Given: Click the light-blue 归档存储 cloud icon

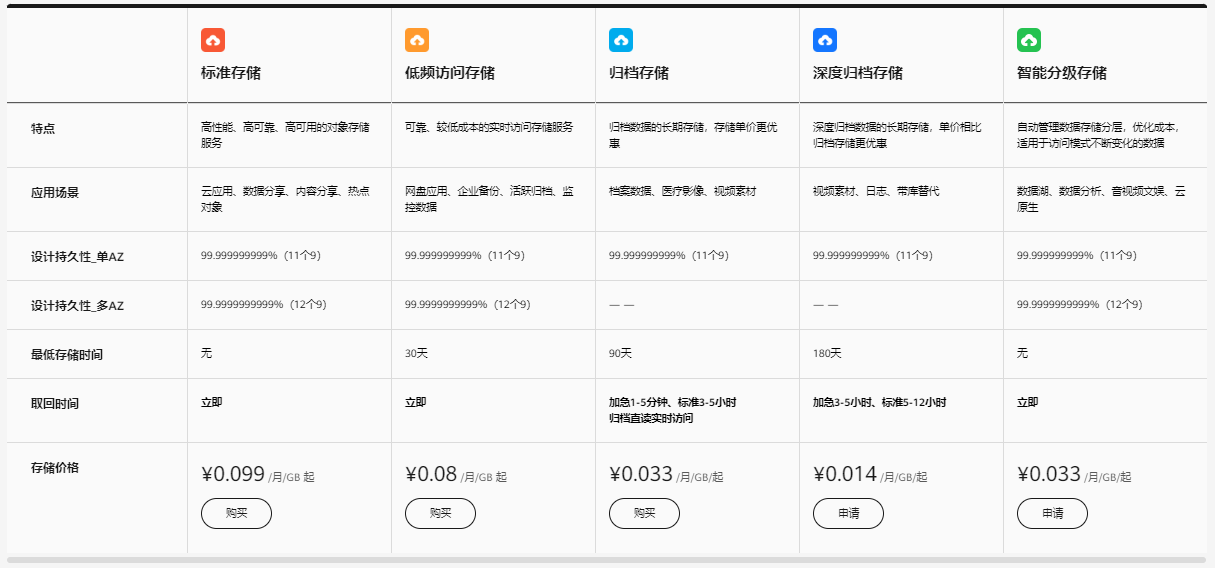Looking at the screenshot, I should 621,40.
